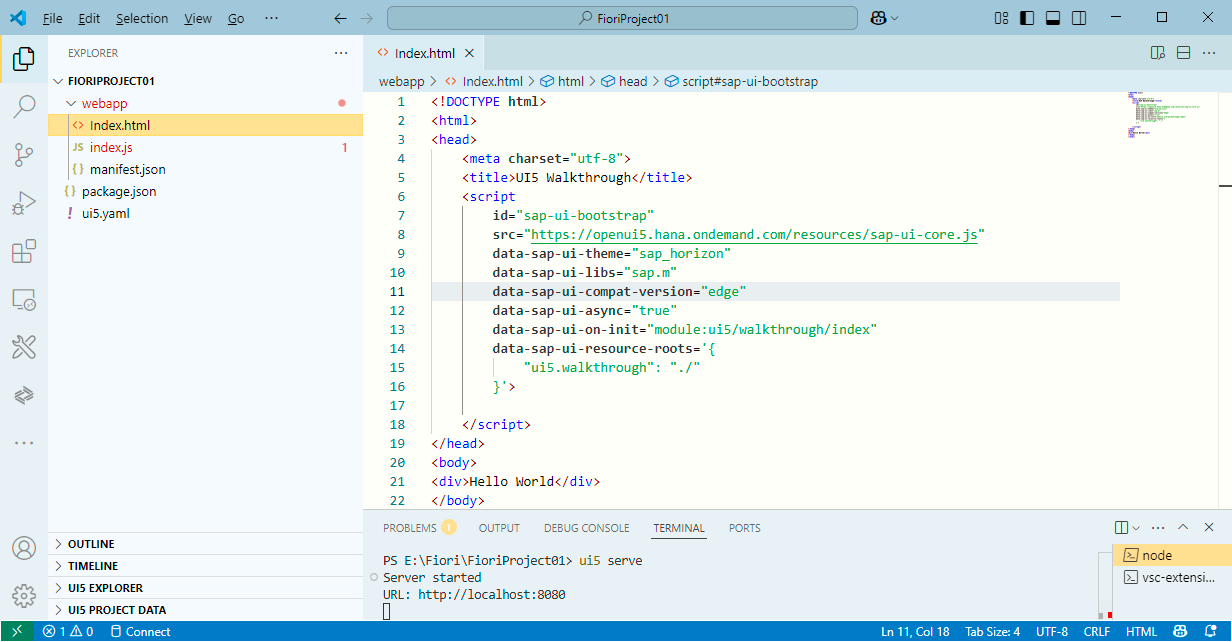The width and height of the screenshot is (1232, 642).
Task: Click the editor minimap preview
Action: coord(1165,115)
